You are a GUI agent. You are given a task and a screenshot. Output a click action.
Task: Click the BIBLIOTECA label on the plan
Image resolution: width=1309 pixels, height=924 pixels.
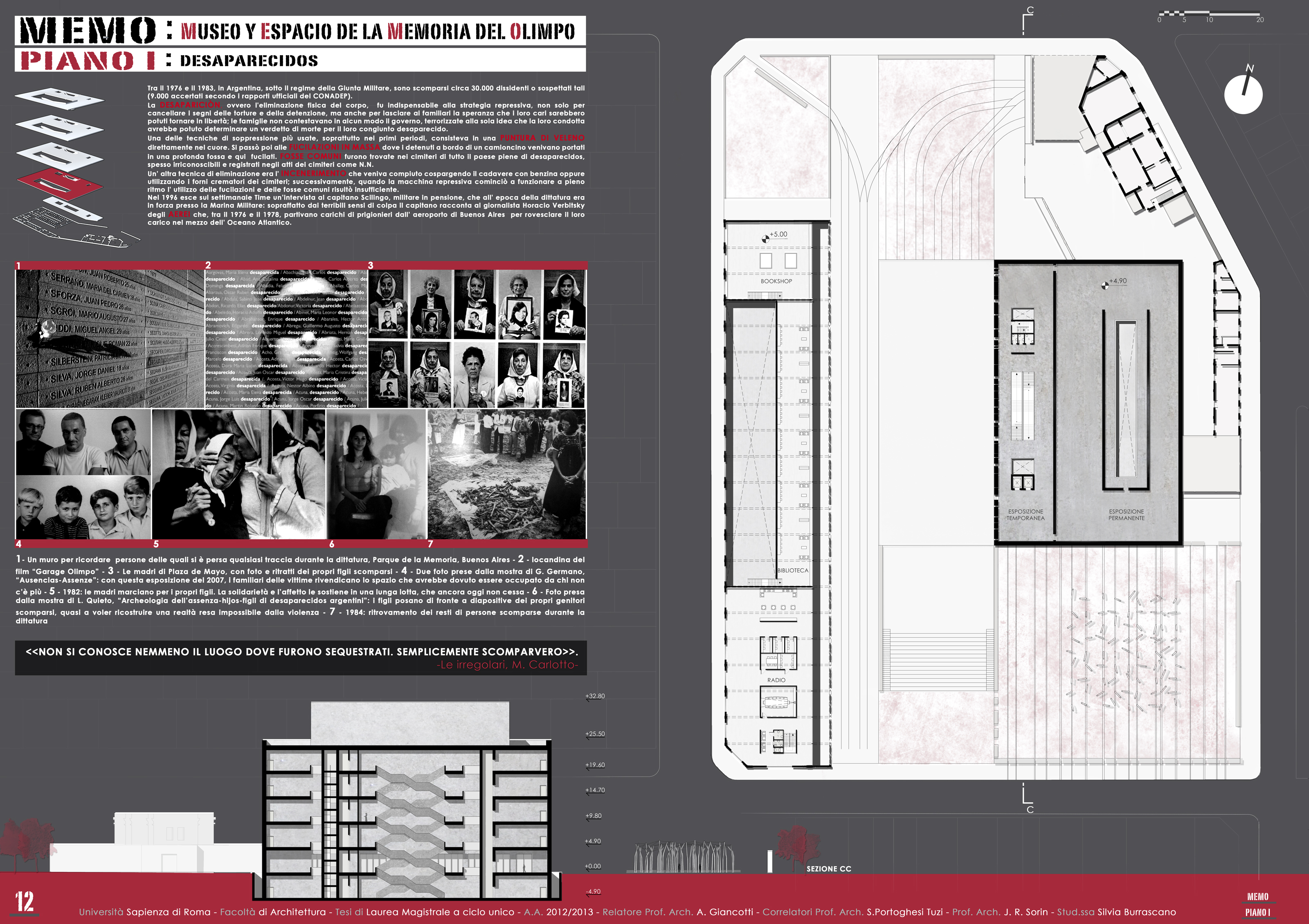(x=792, y=570)
